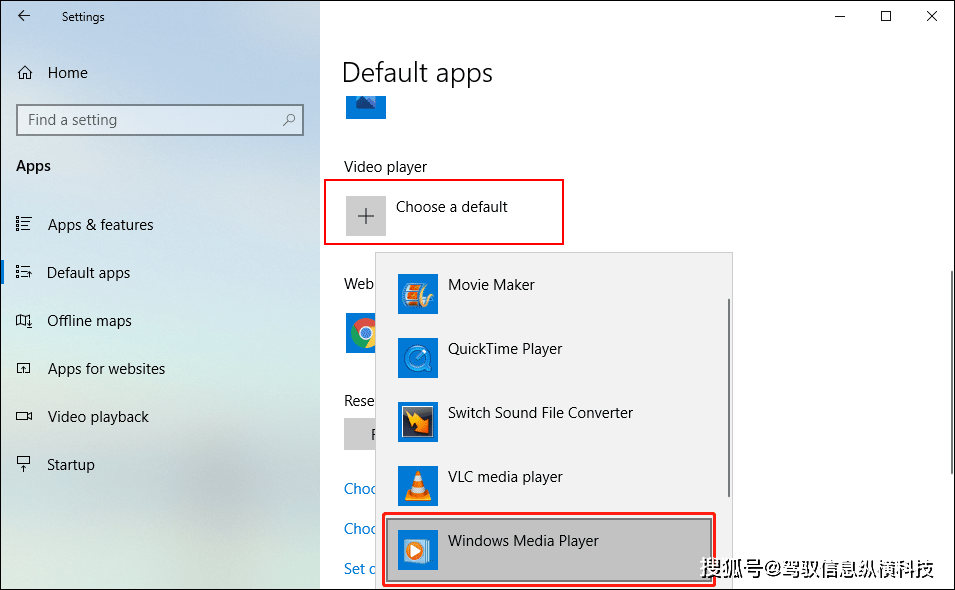Click the Choose a default label
This screenshot has height=590, width=955.
click(x=451, y=207)
